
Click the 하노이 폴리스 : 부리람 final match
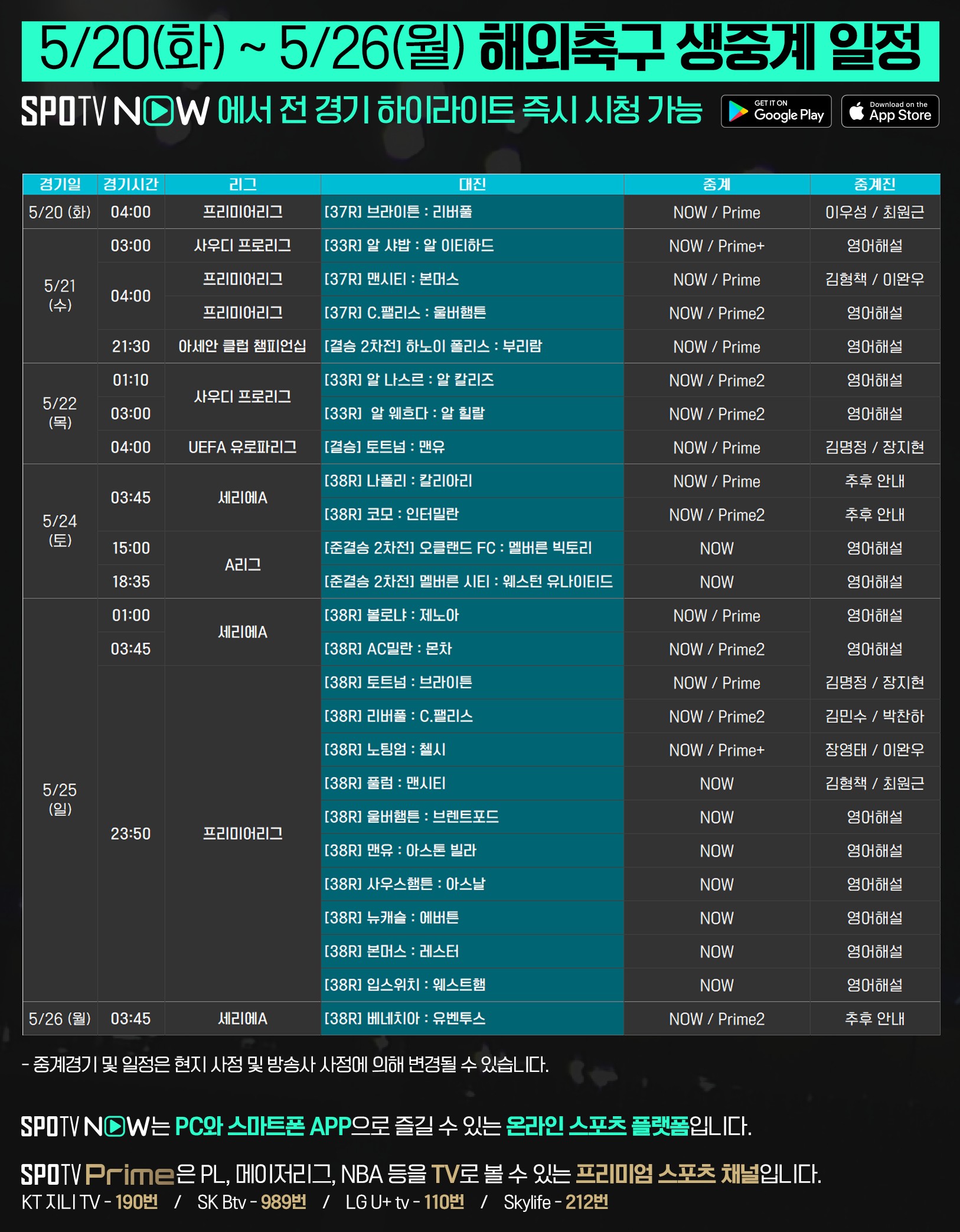pos(433,346)
